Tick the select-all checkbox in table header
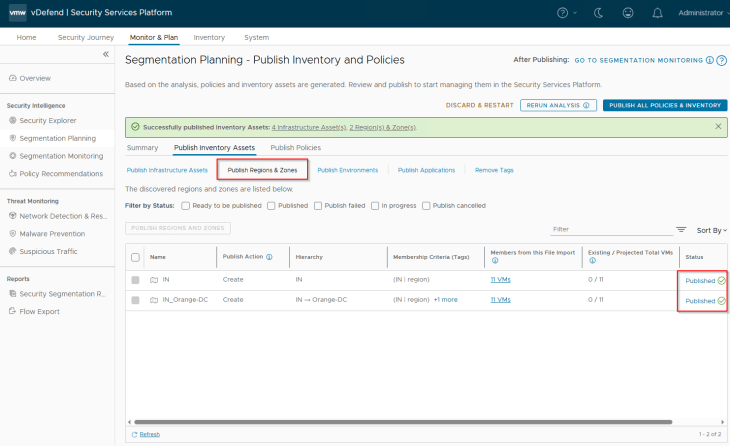 135,257
